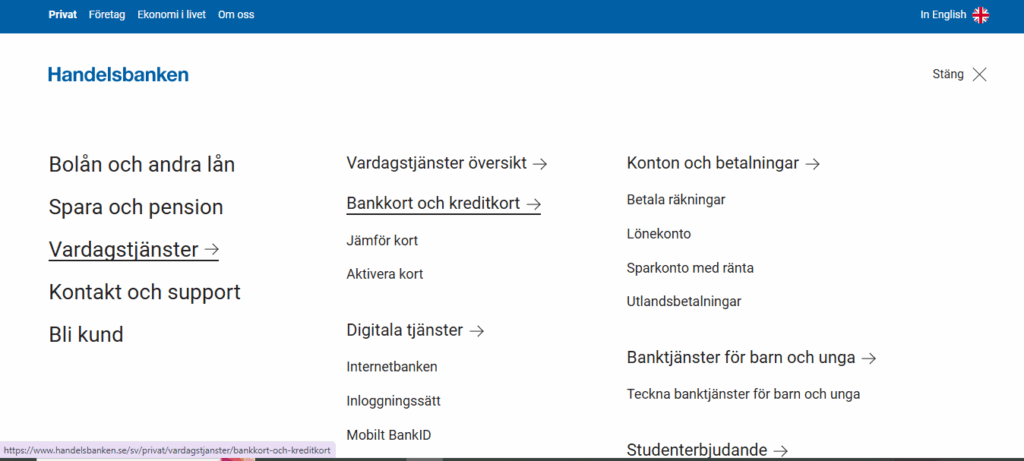This screenshot has height=461, width=1024.
Task: Click the X icon beside Stäng
Action: coord(979,74)
